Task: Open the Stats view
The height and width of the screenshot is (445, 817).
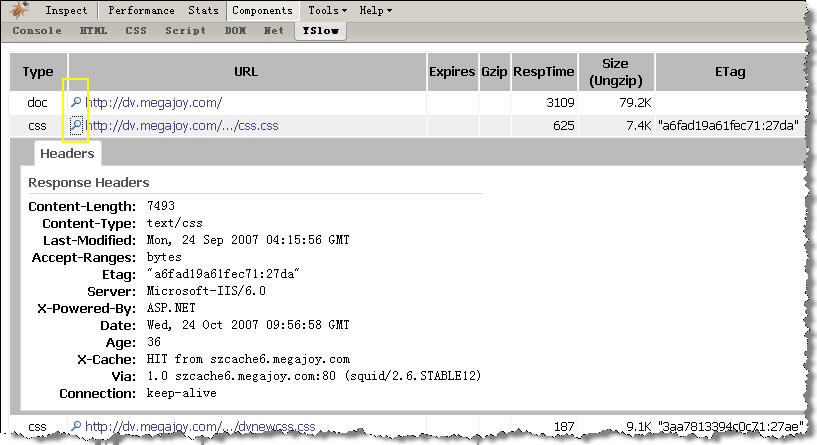Action: click(x=203, y=11)
